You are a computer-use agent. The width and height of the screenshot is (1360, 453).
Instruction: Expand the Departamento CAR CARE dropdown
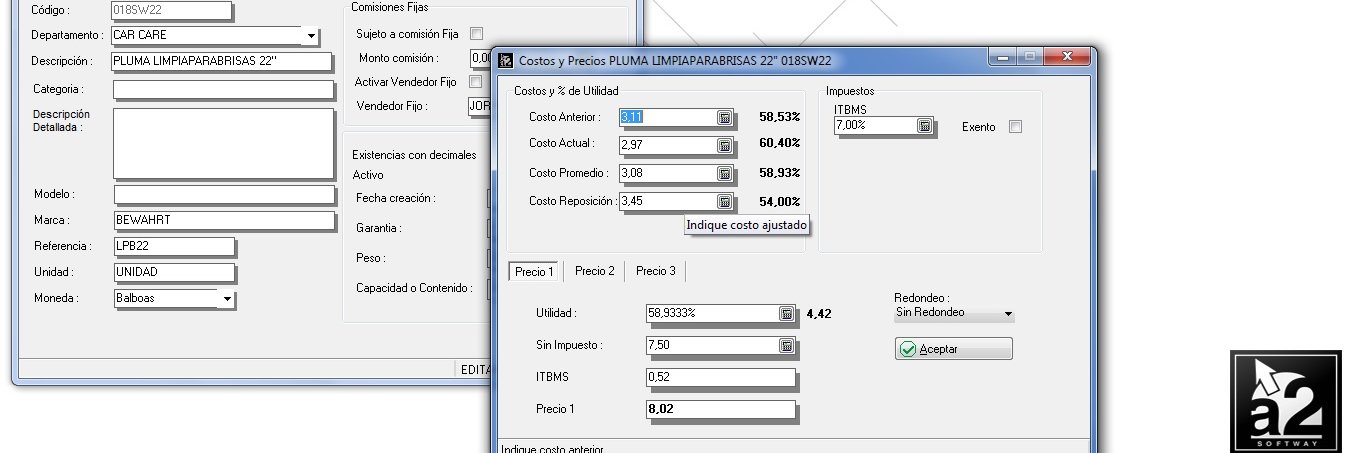(311, 36)
